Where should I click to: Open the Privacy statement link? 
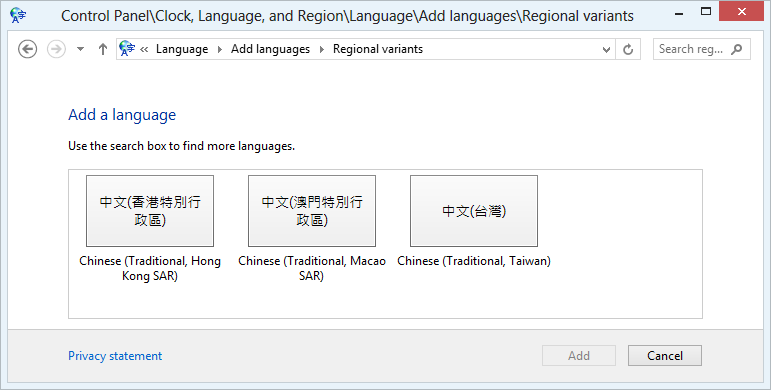(115, 356)
